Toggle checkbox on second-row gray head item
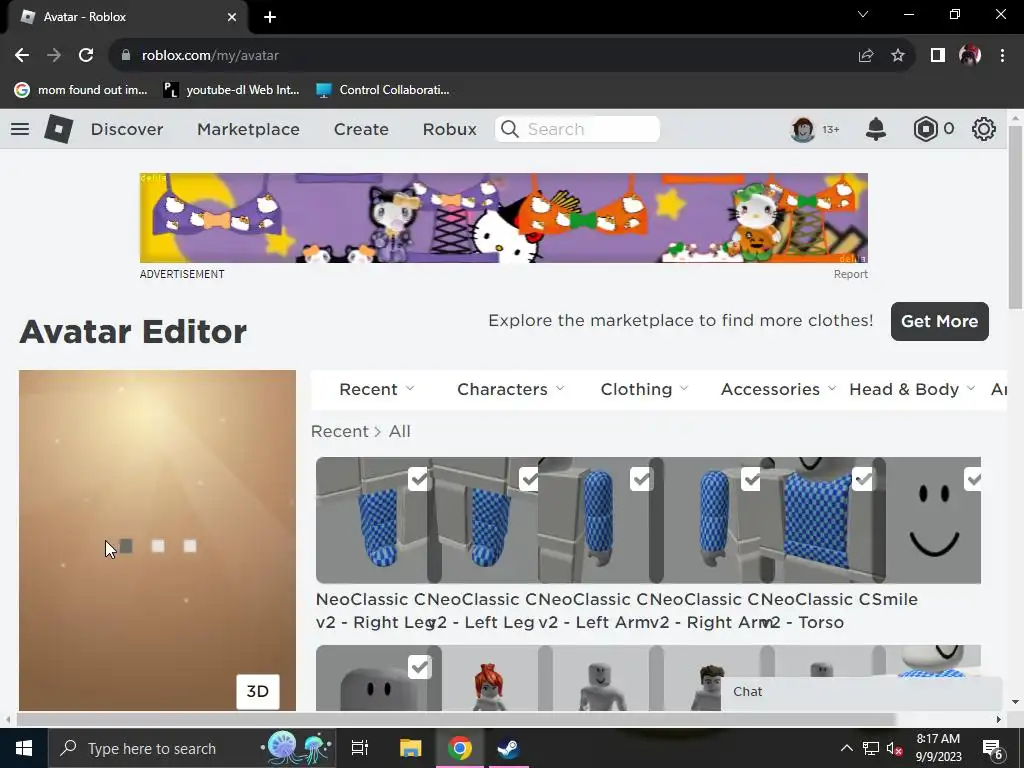The image size is (1024, 768). [419, 667]
